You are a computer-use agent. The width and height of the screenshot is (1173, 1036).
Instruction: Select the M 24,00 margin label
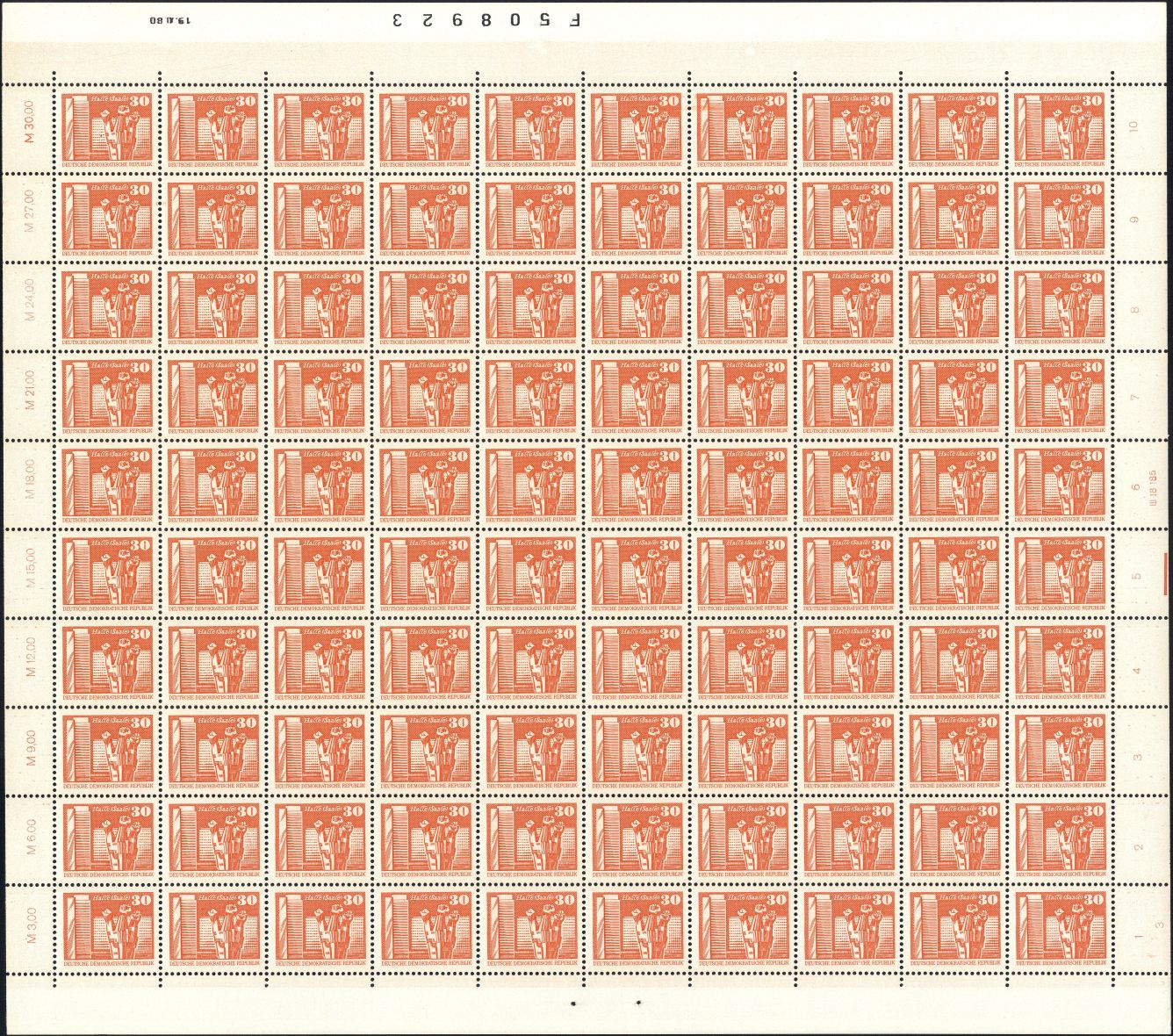[x=31, y=299]
